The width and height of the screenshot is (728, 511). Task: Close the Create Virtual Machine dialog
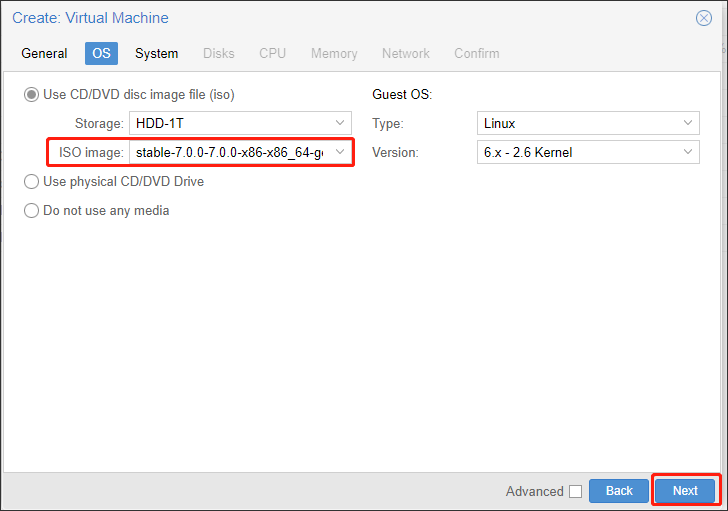point(703,18)
